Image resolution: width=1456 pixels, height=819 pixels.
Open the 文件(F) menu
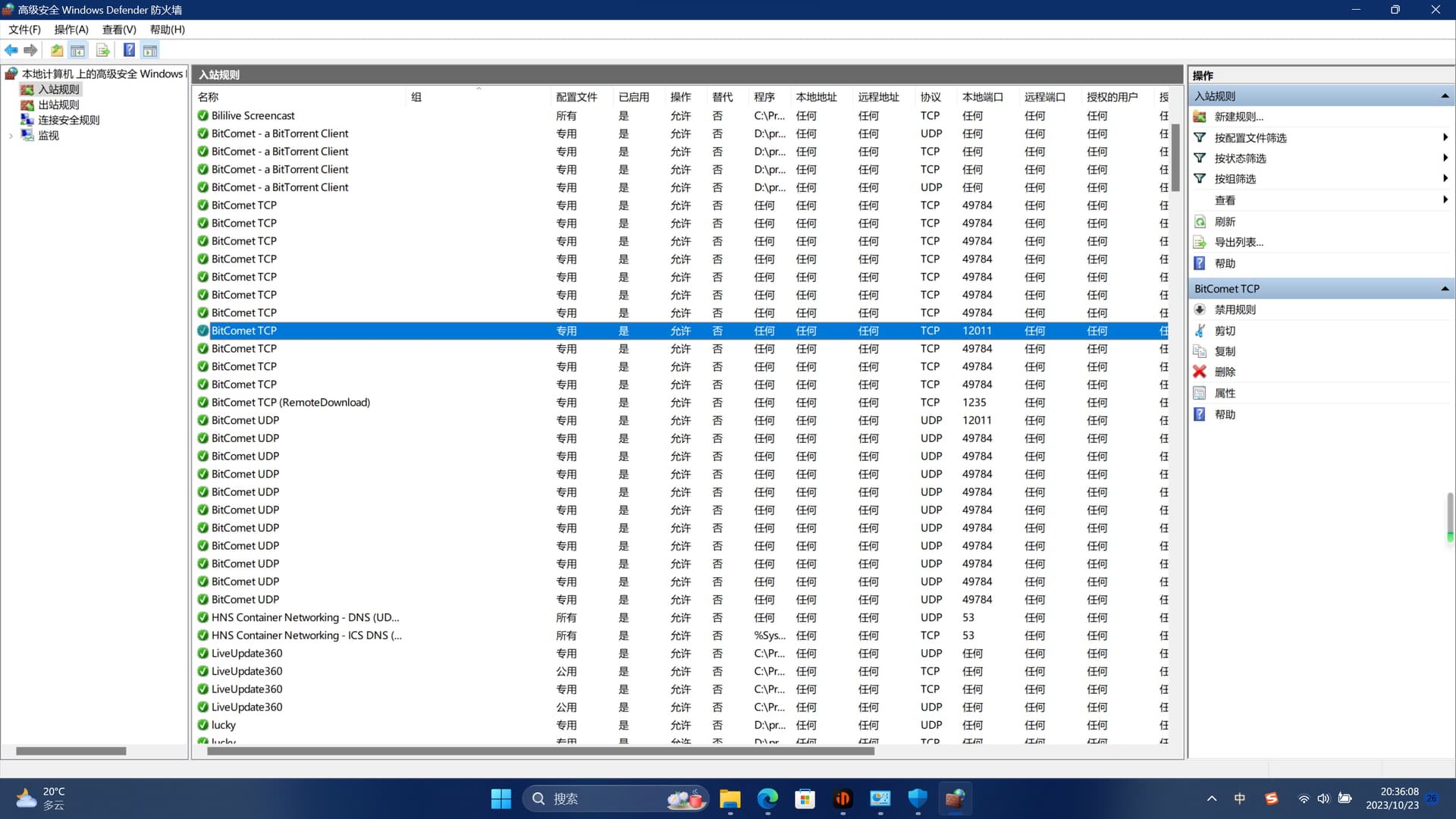[24, 29]
